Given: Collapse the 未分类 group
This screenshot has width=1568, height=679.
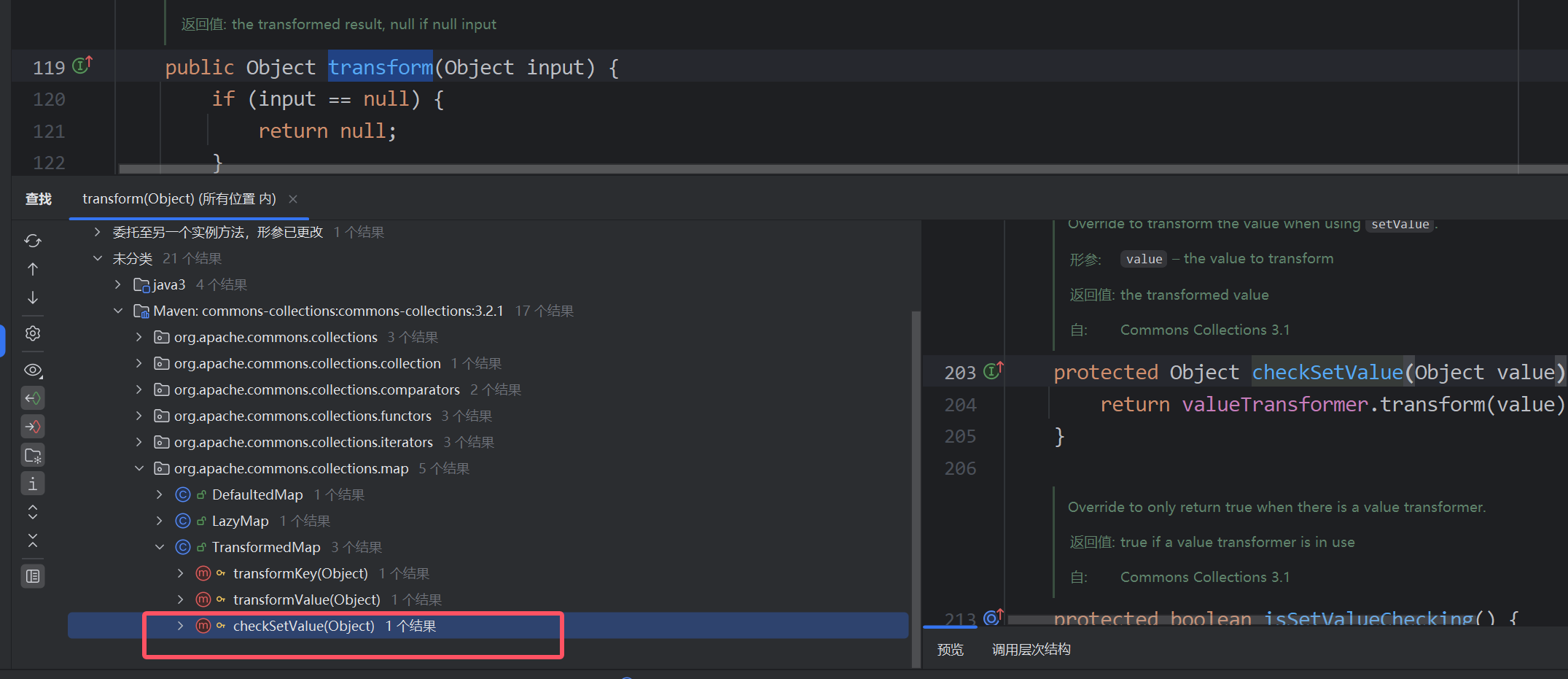Looking at the screenshot, I should point(97,258).
